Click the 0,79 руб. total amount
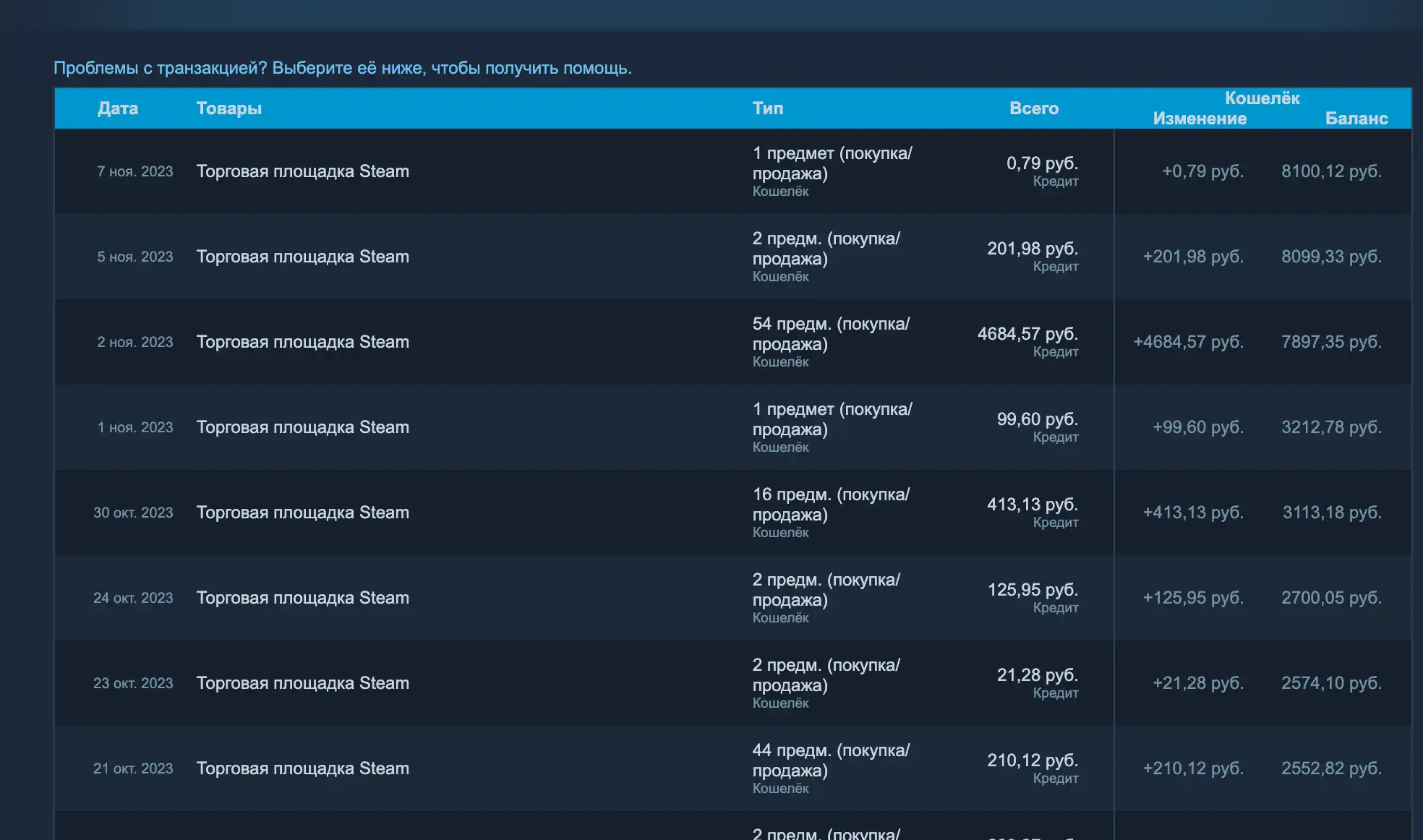Viewport: 1423px width, 840px height. (x=1042, y=163)
